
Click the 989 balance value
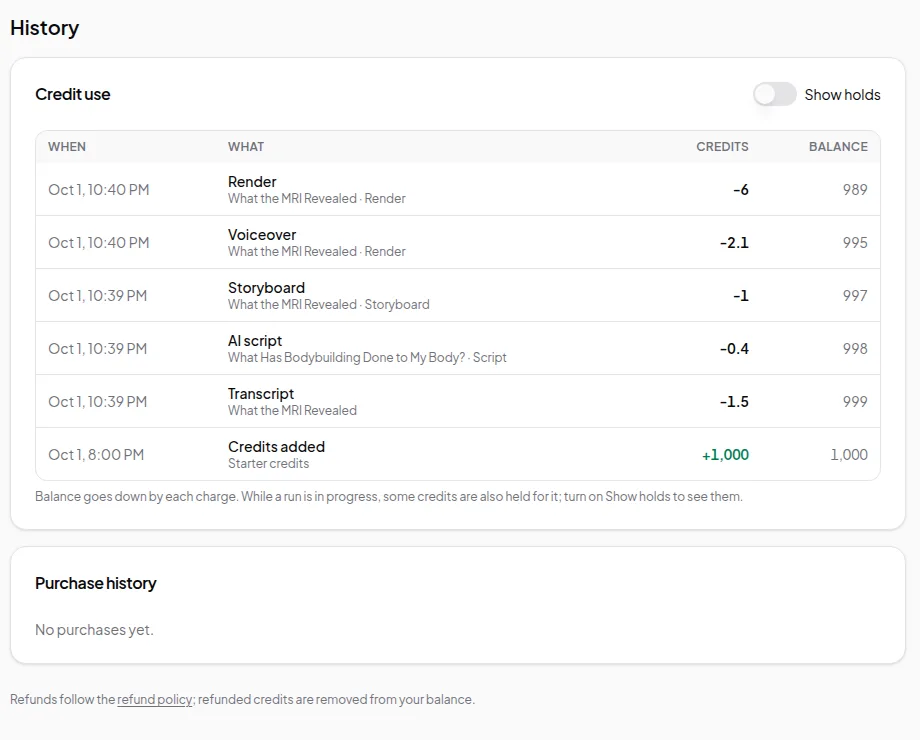coord(855,190)
